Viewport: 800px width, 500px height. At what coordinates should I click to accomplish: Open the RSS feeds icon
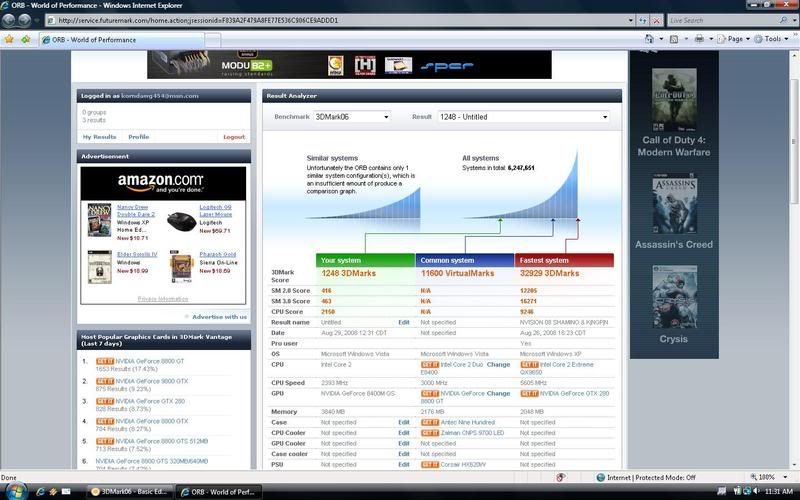click(x=674, y=39)
